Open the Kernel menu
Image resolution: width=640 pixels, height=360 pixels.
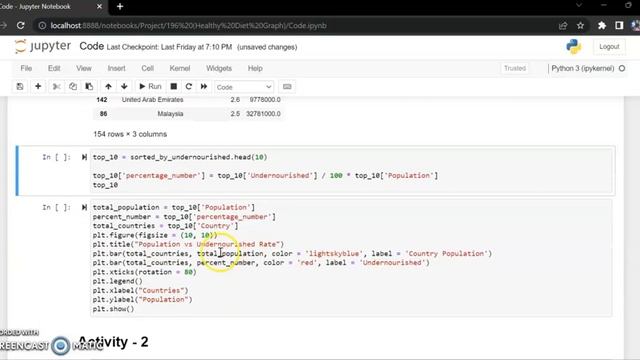(180, 68)
